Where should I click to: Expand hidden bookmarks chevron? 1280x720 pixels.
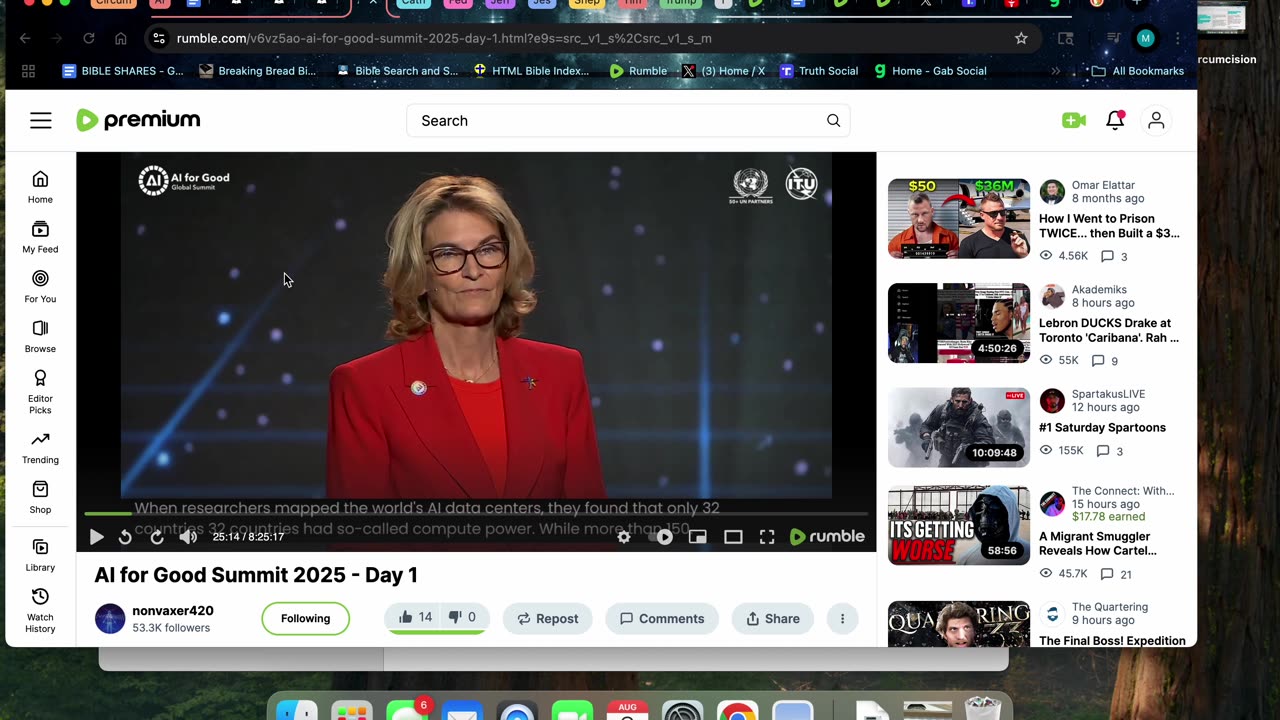pos(1055,71)
